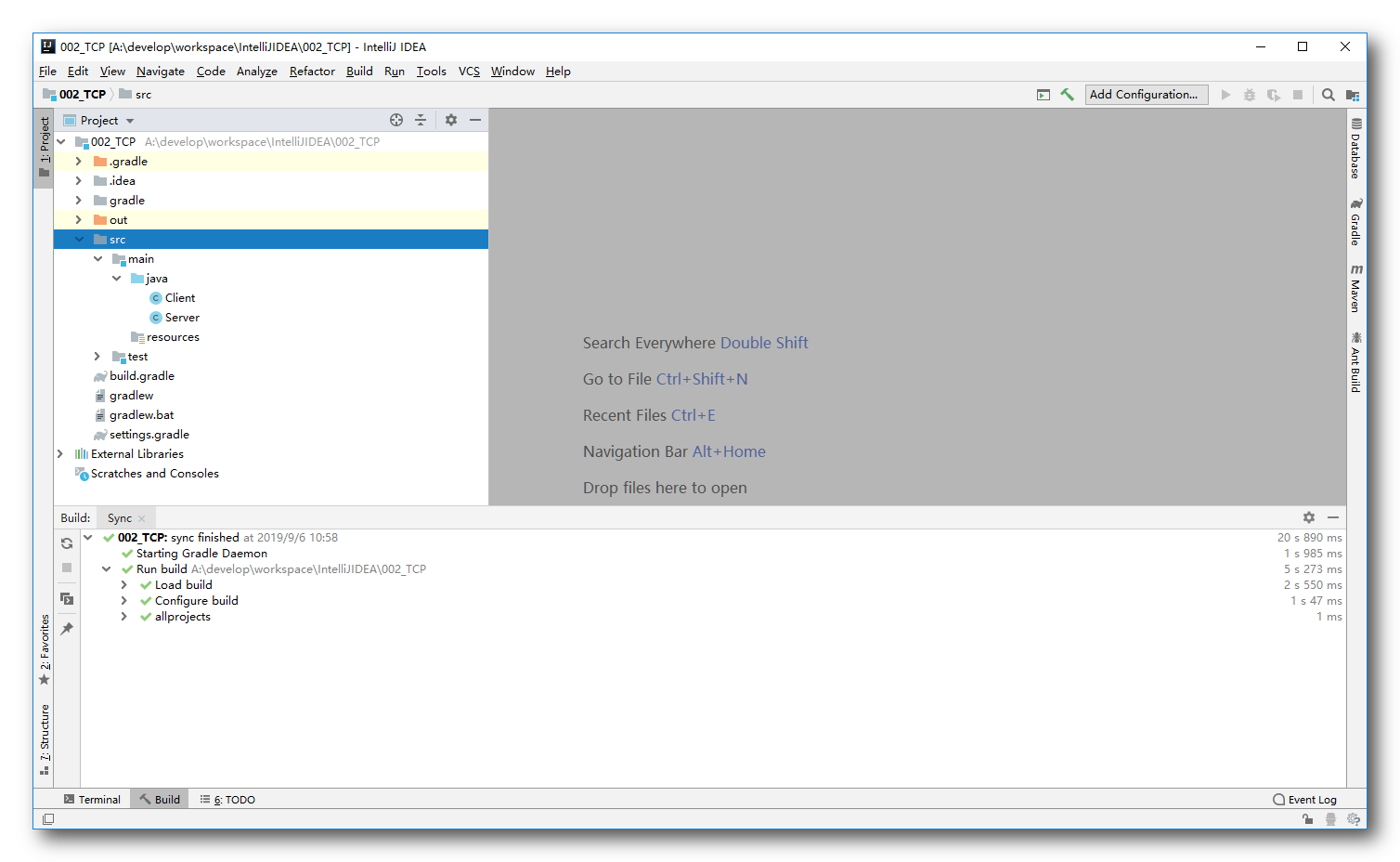The height and width of the screenshot is (862, 1400).
Task: Click the Build panel settings gear
Action: (1309, 517)
